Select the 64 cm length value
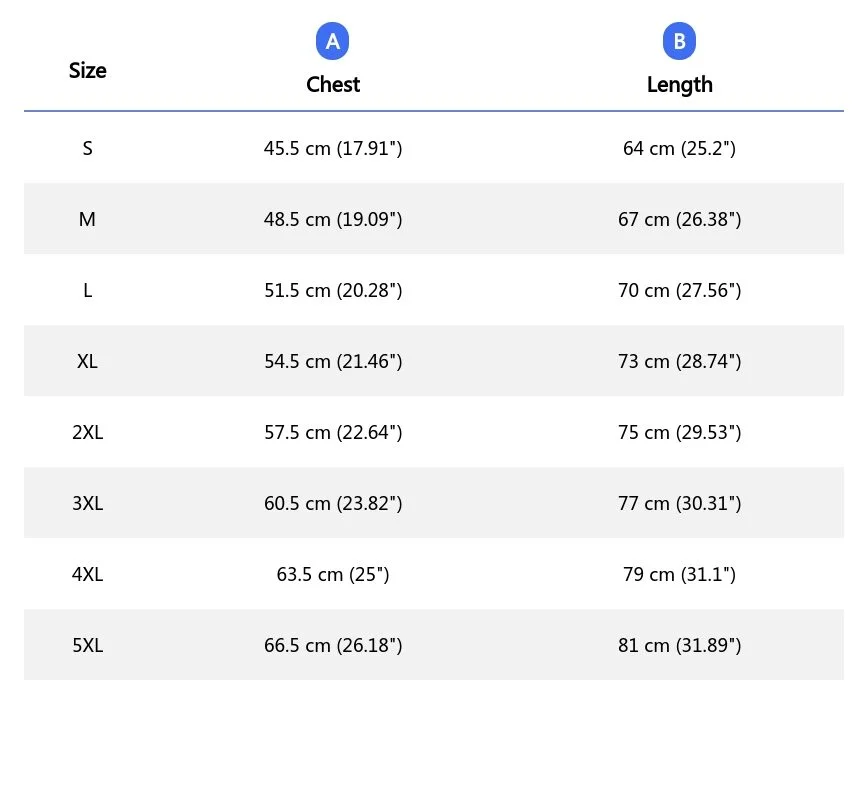This screenshot has height=806, width=854. pyautogui.click(x=679, y=148)
